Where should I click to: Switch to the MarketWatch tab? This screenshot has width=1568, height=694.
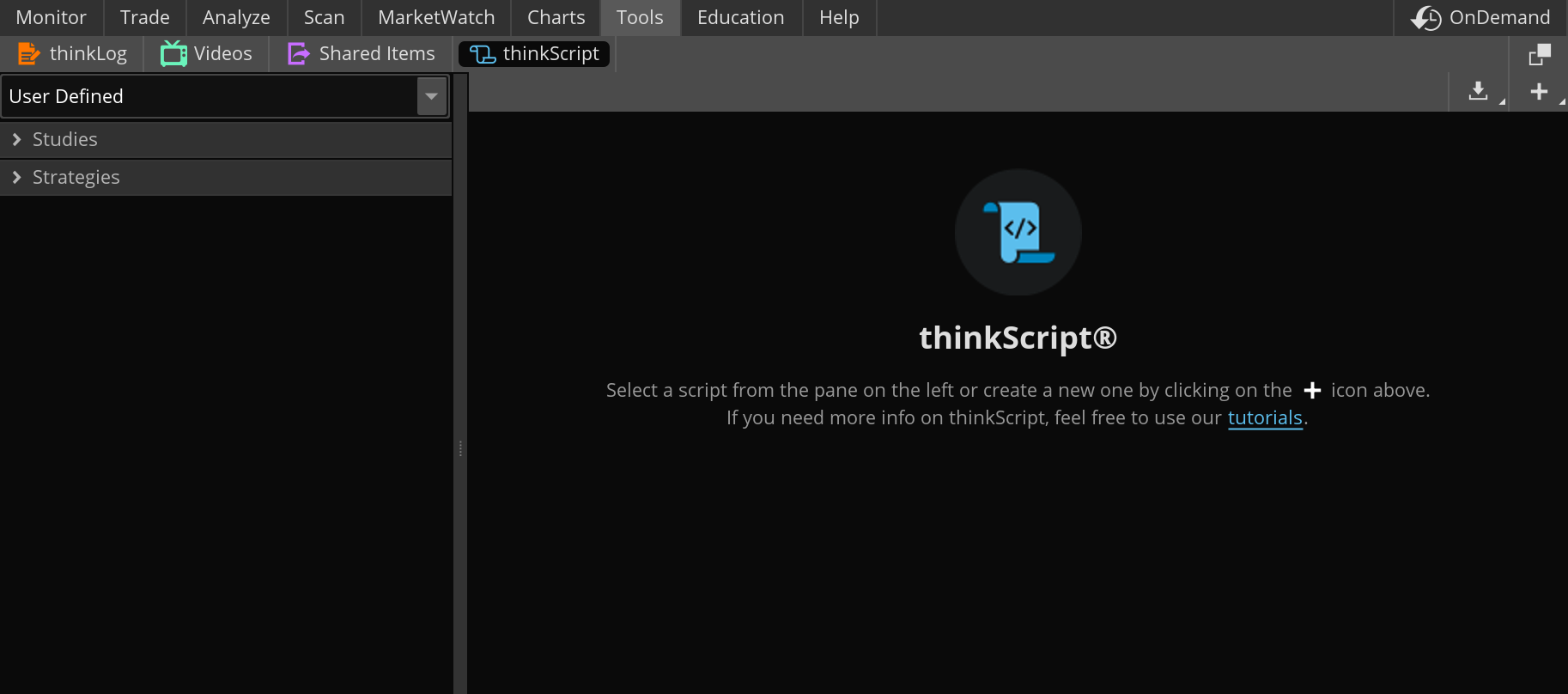click(436, 18)
